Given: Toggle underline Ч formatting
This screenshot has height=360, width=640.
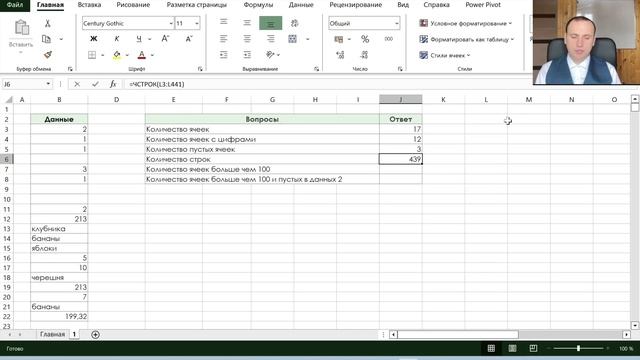Looking at the screenshot, I should 139,39.
